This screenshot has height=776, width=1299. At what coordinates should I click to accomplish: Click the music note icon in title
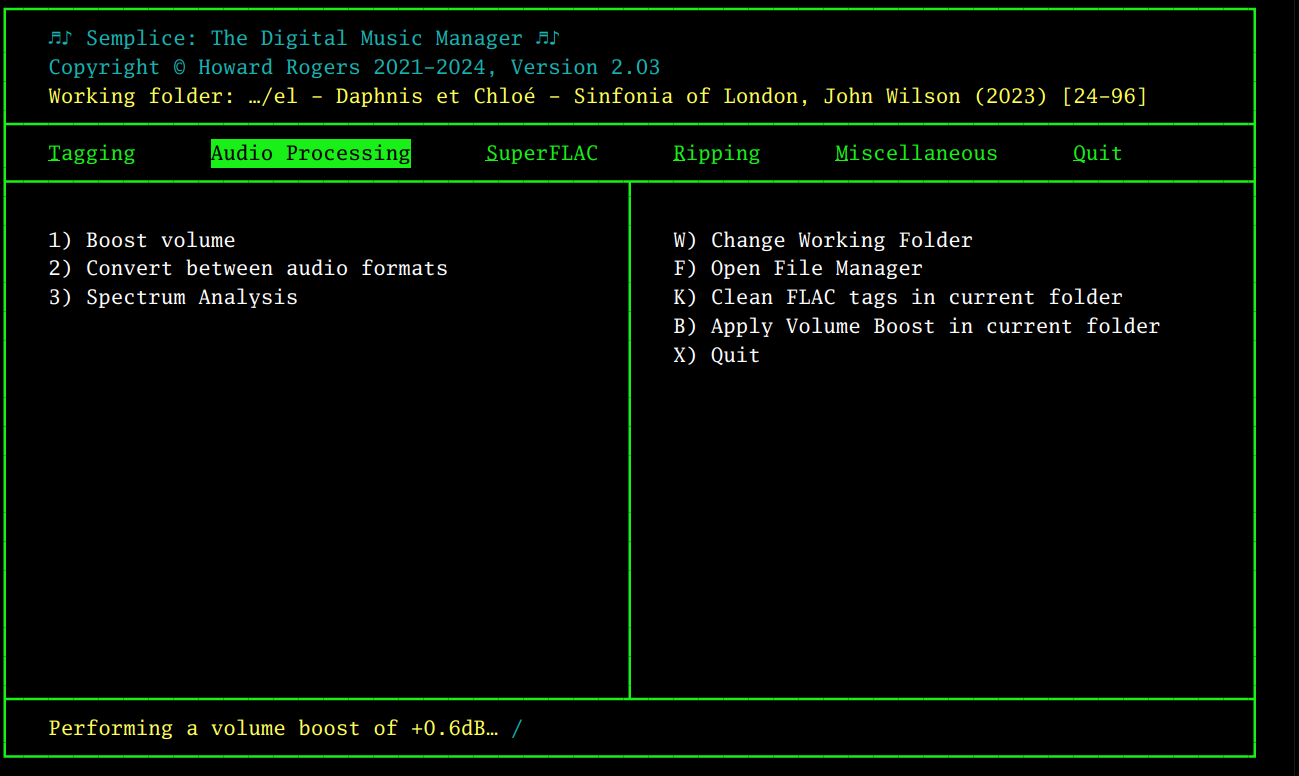point(60,38)
